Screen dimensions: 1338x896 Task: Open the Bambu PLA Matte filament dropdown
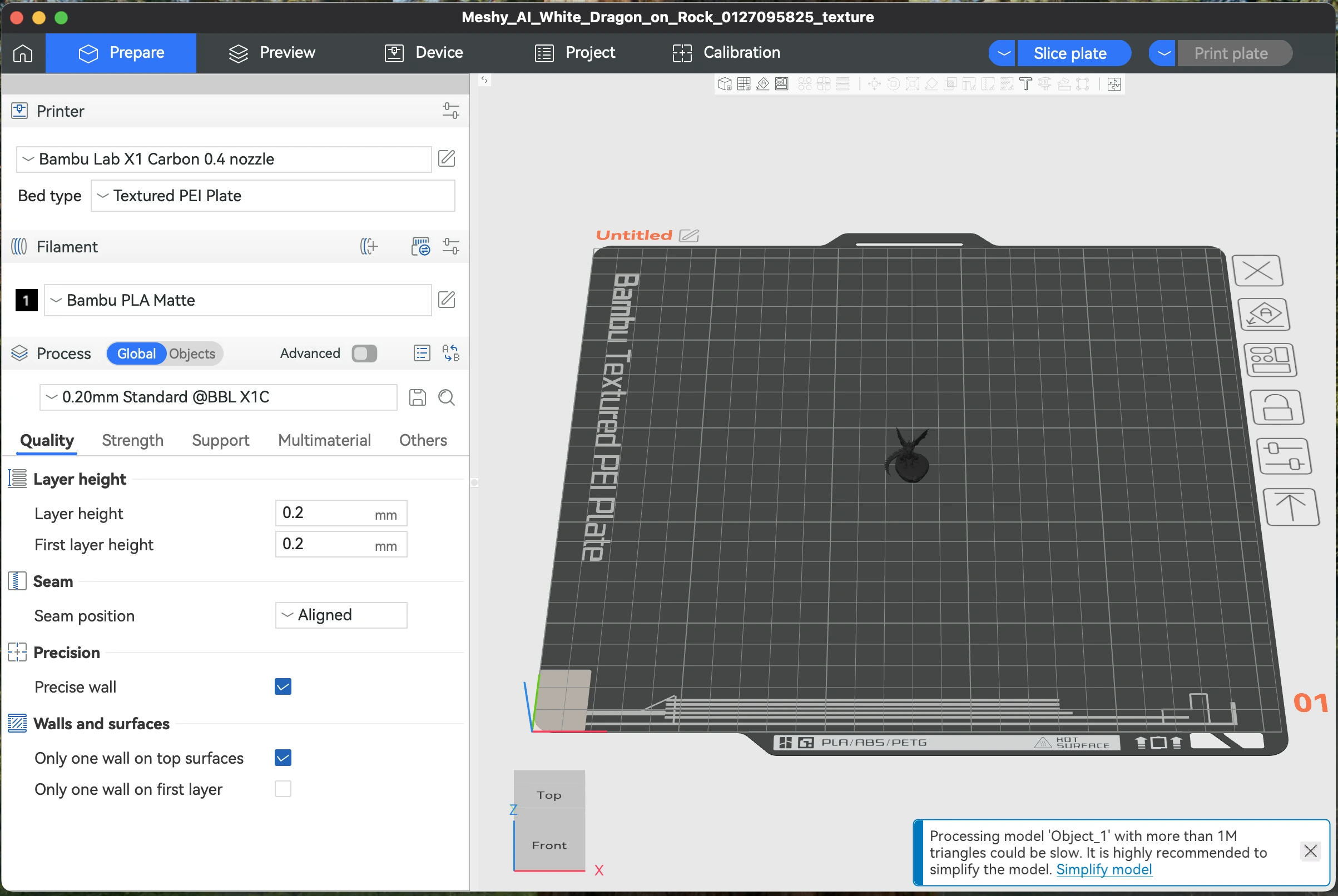coord(237,300)
